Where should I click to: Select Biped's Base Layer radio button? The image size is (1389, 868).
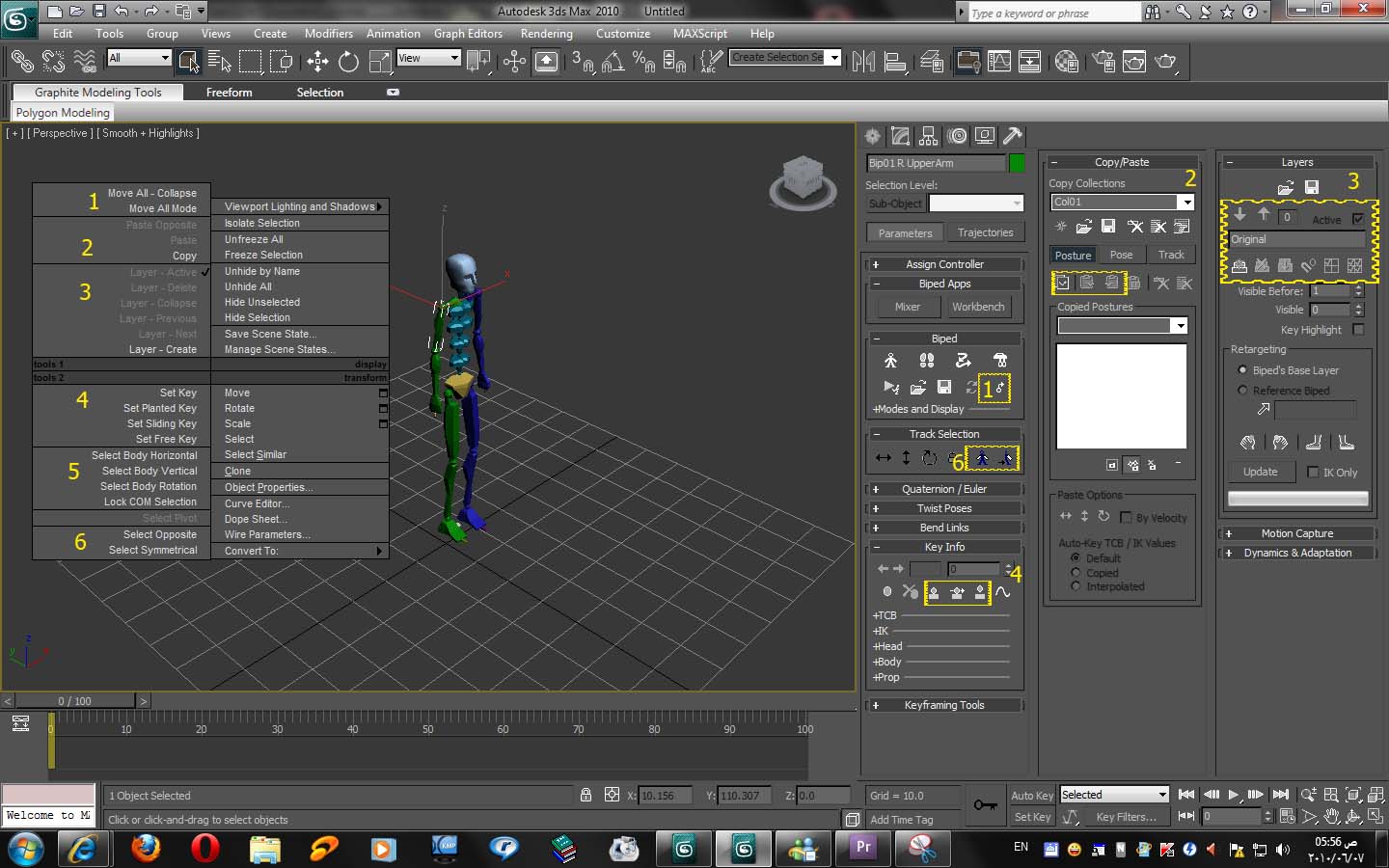[x=1242, y=370]
